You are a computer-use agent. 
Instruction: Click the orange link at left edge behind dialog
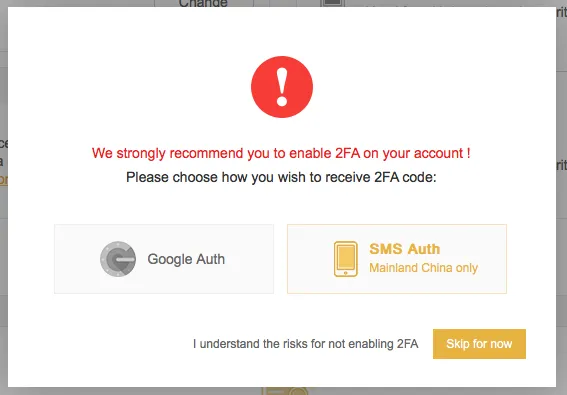tap(4, 180)
